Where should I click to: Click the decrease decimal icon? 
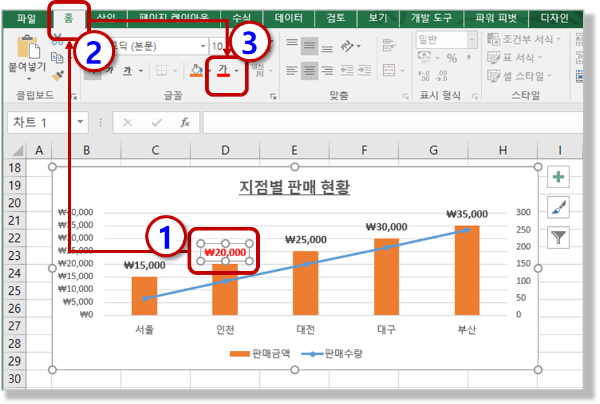coord(442,76)
